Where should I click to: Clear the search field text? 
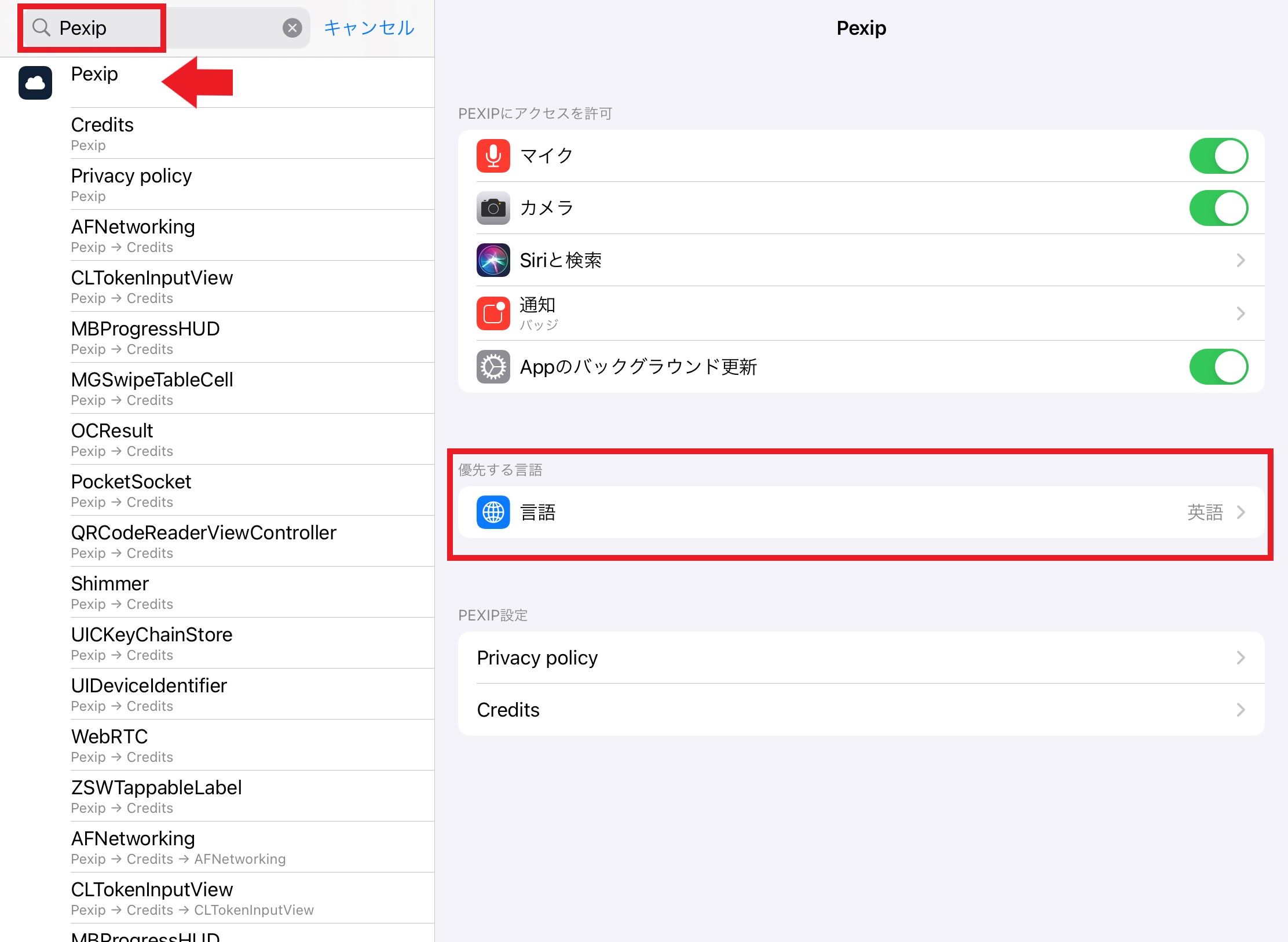click(292, 28)
